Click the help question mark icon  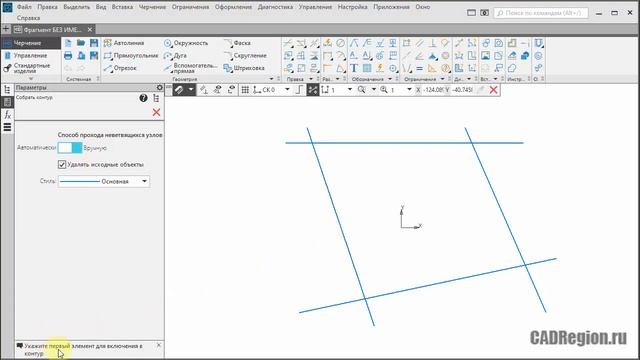click(143, 98)
